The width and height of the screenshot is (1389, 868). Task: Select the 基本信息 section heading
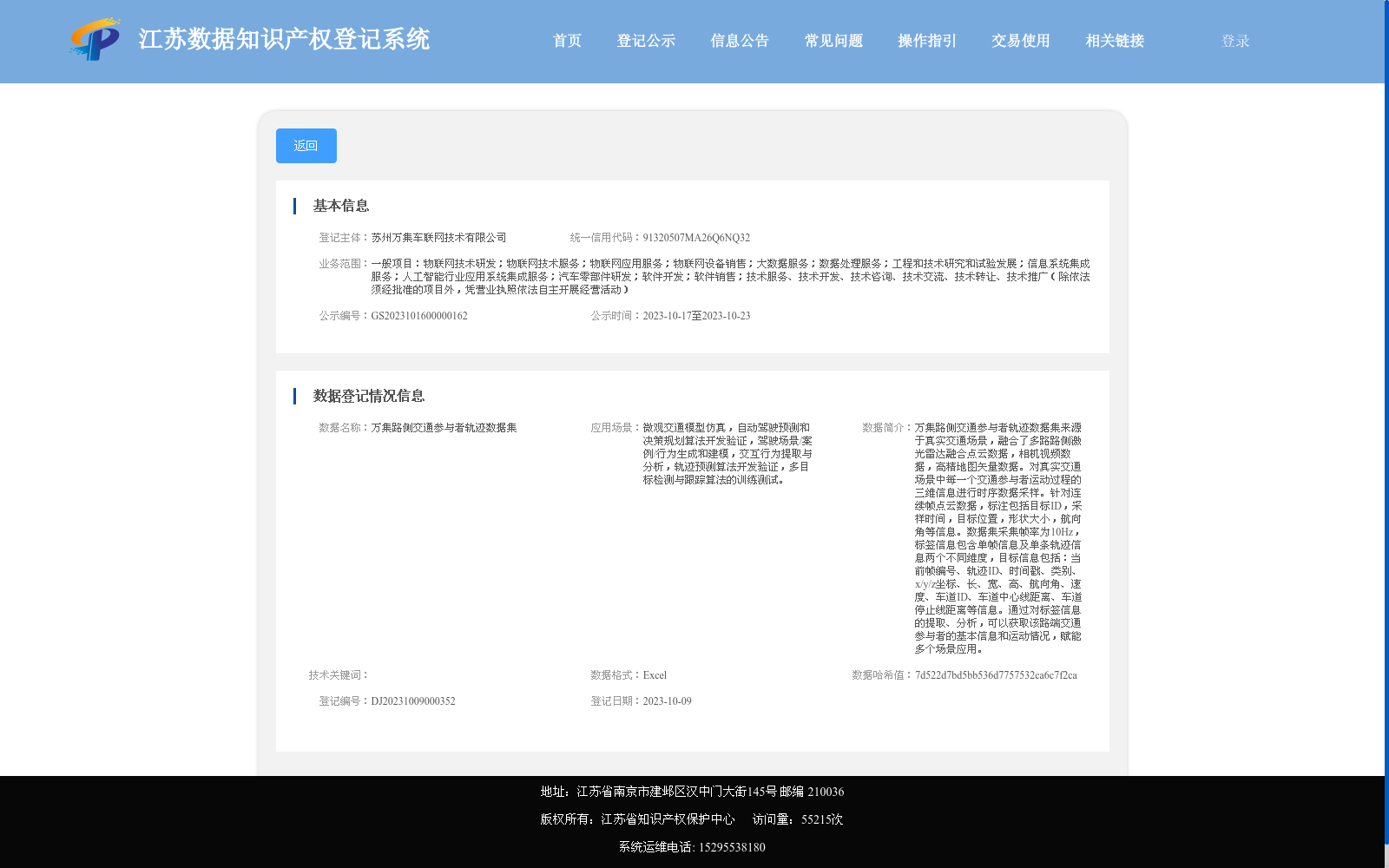[341, 206]
